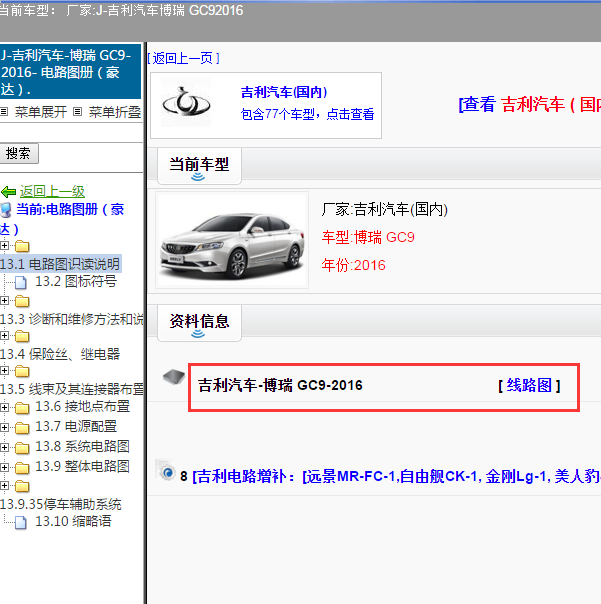Viewport: 601px width, 604px height.
Task: Click the Geely logo thumbnail
Action: [x=186, y=104]
